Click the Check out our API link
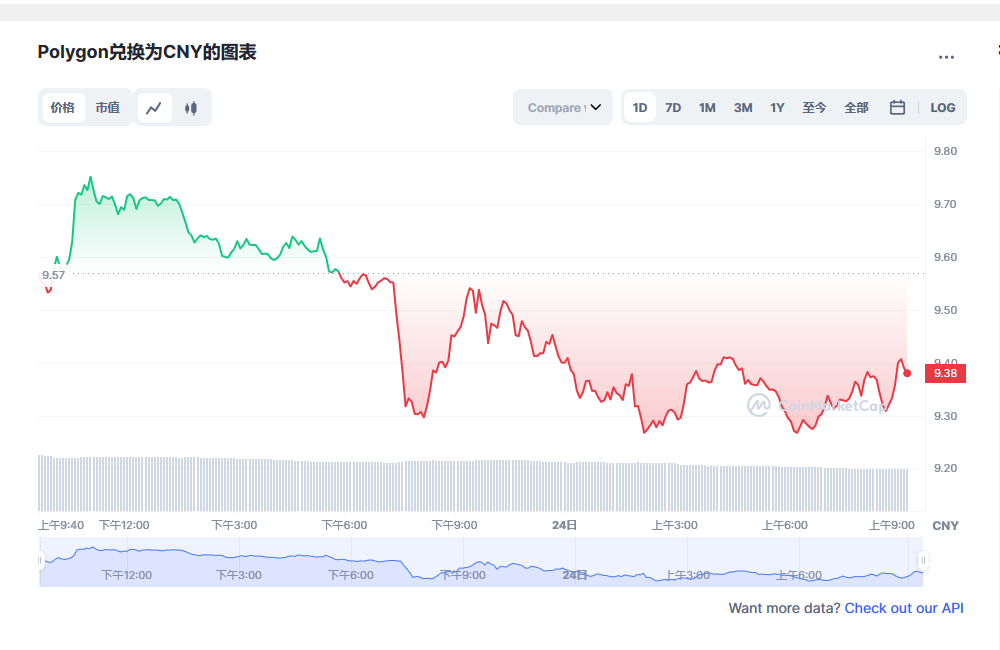The height and width of the screenshot is (650, 1000). coord(904,608)
